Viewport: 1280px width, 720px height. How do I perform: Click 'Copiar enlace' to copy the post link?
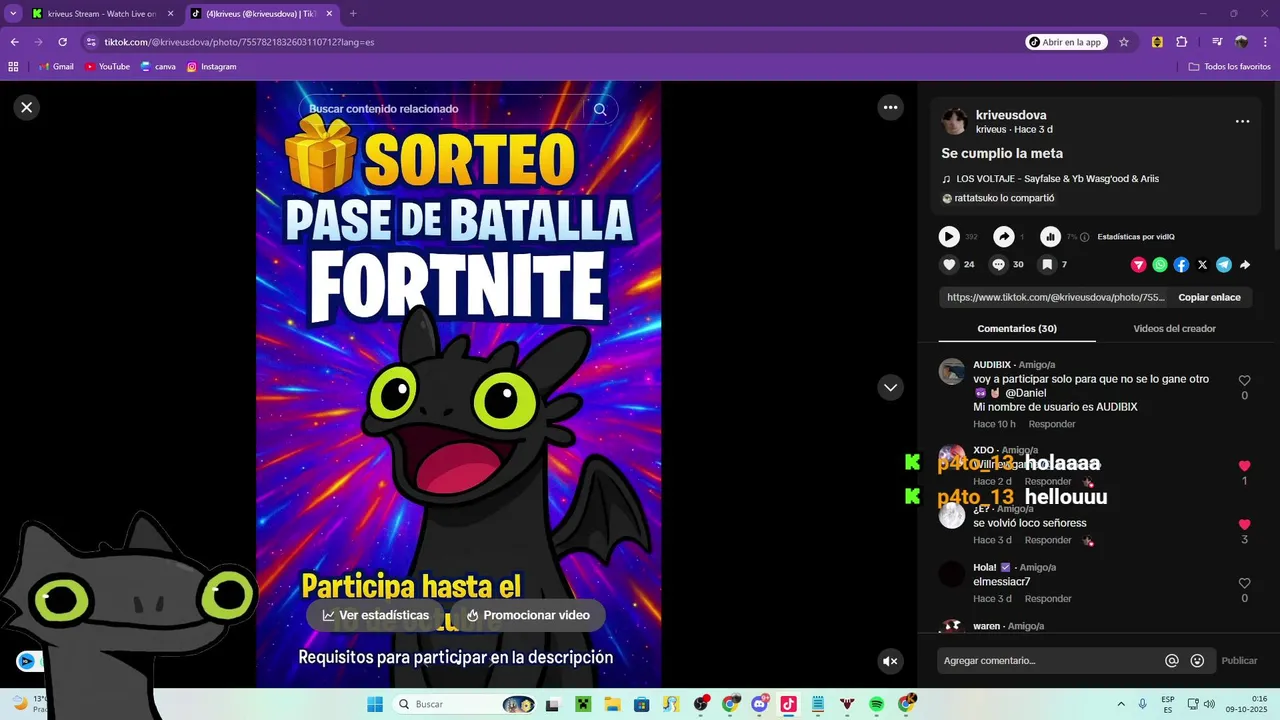[1209, 297]
